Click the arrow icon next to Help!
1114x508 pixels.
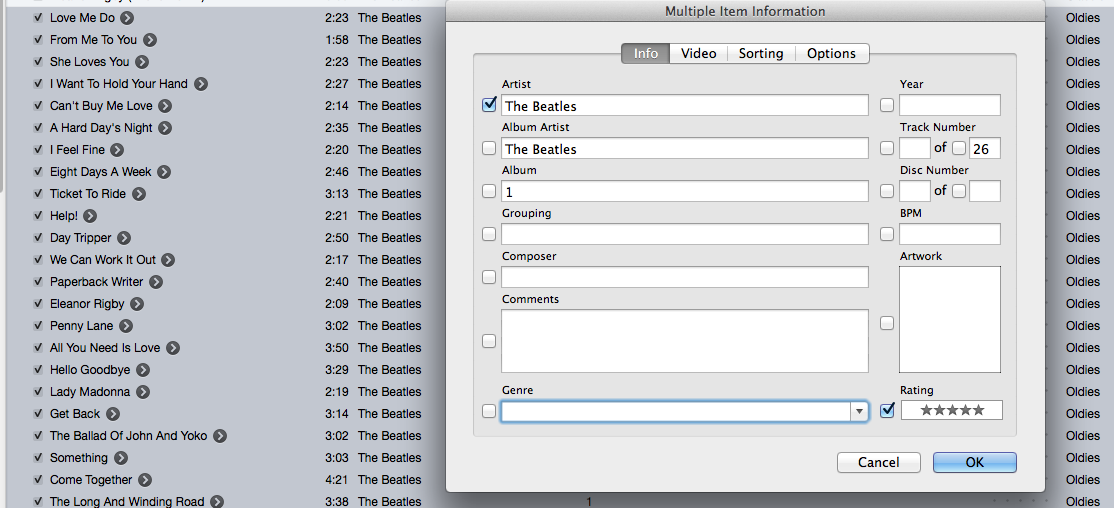90,216
